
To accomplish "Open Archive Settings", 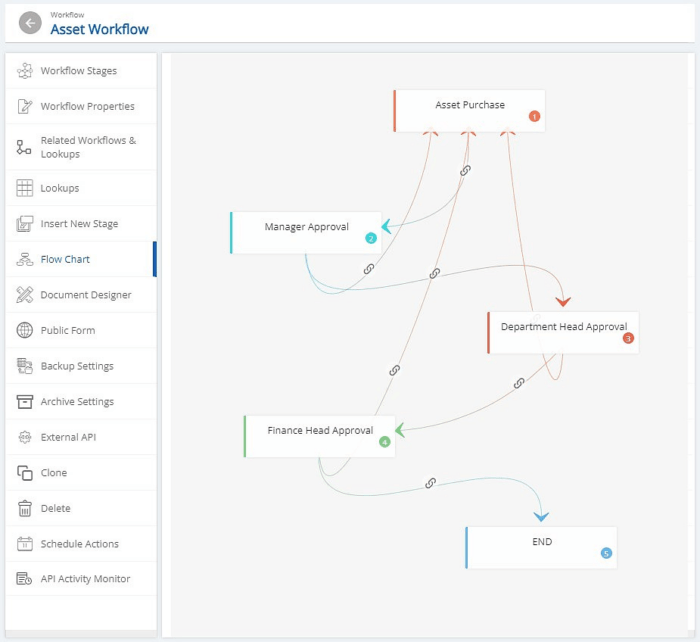I will pyautogui.click(x=77, y=402).
